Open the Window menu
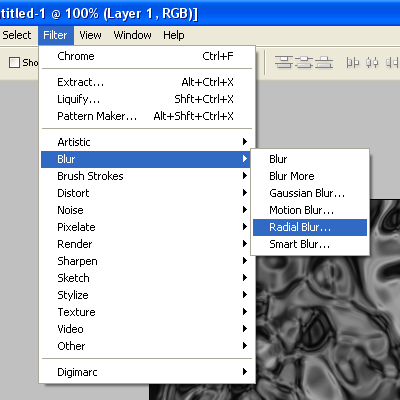 [x=132, y=35]
